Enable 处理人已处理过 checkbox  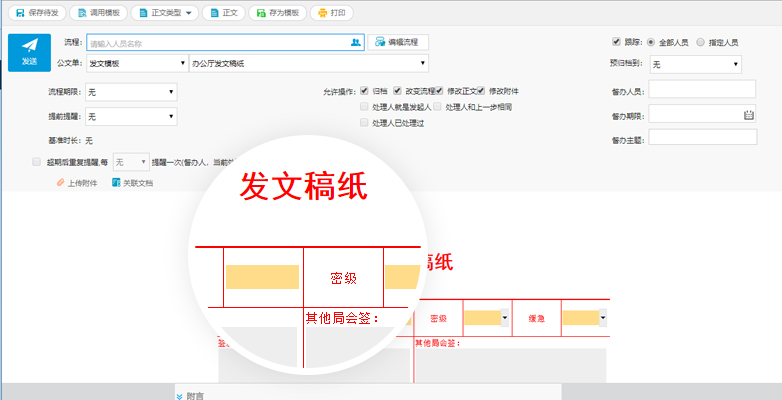pos(364,123)
